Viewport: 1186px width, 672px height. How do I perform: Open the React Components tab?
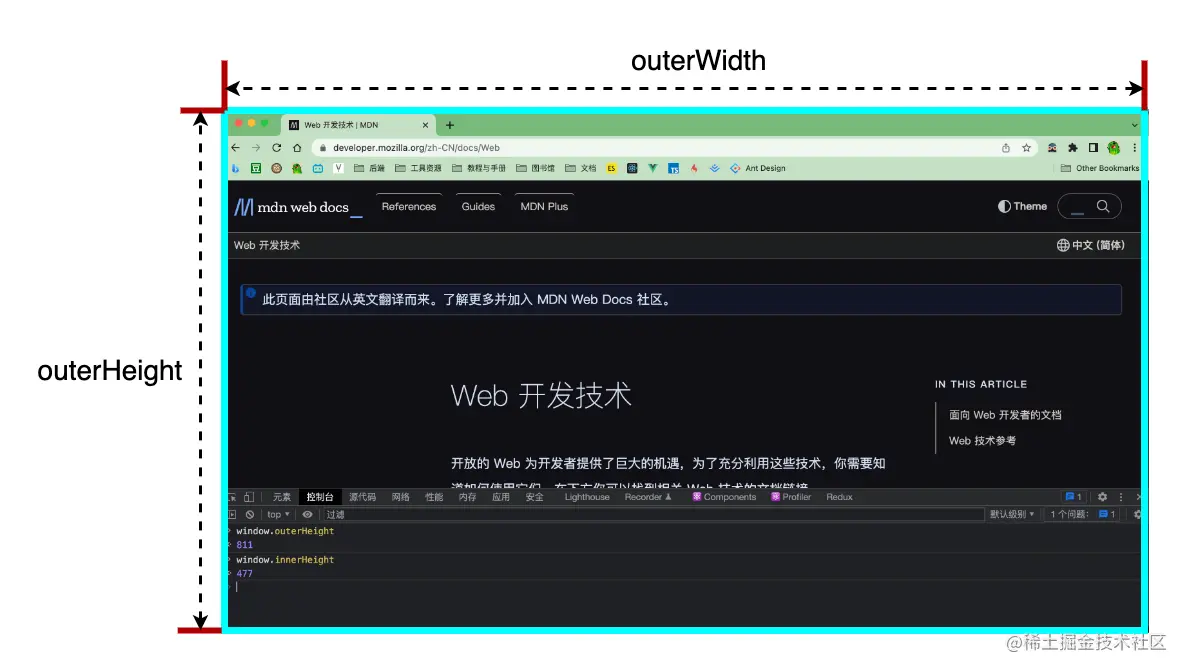tap(724, 497)
